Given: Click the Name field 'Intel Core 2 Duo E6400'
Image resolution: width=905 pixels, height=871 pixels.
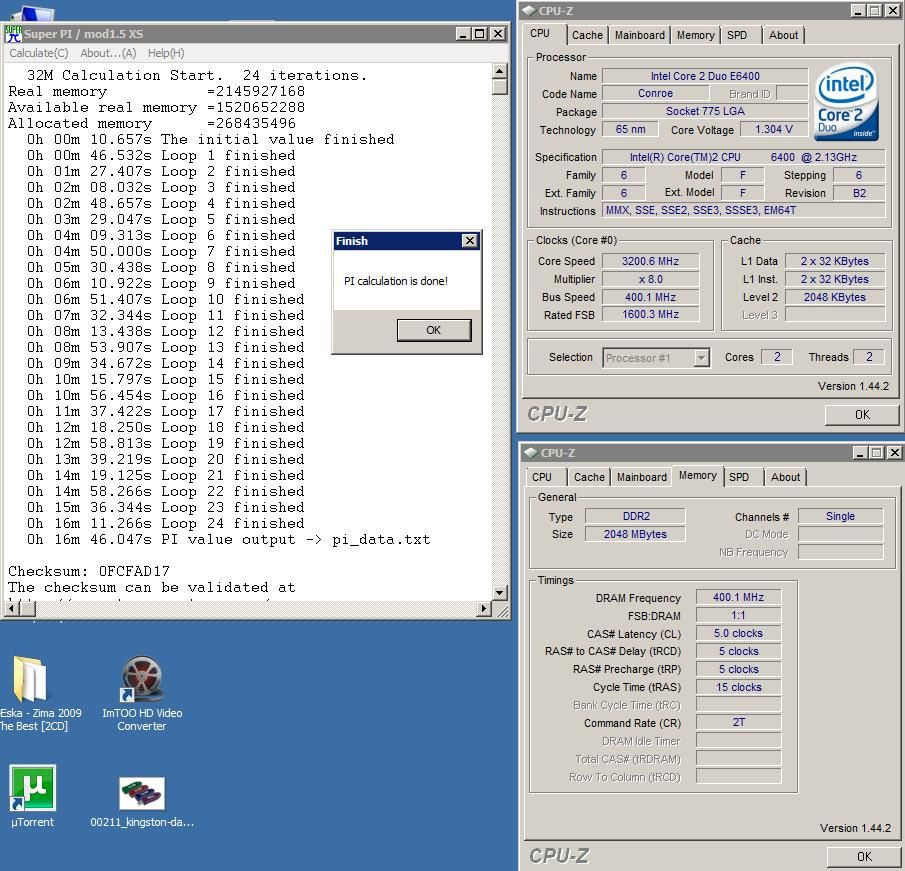Looking at the screenshot, I should (x=705, y=76).
